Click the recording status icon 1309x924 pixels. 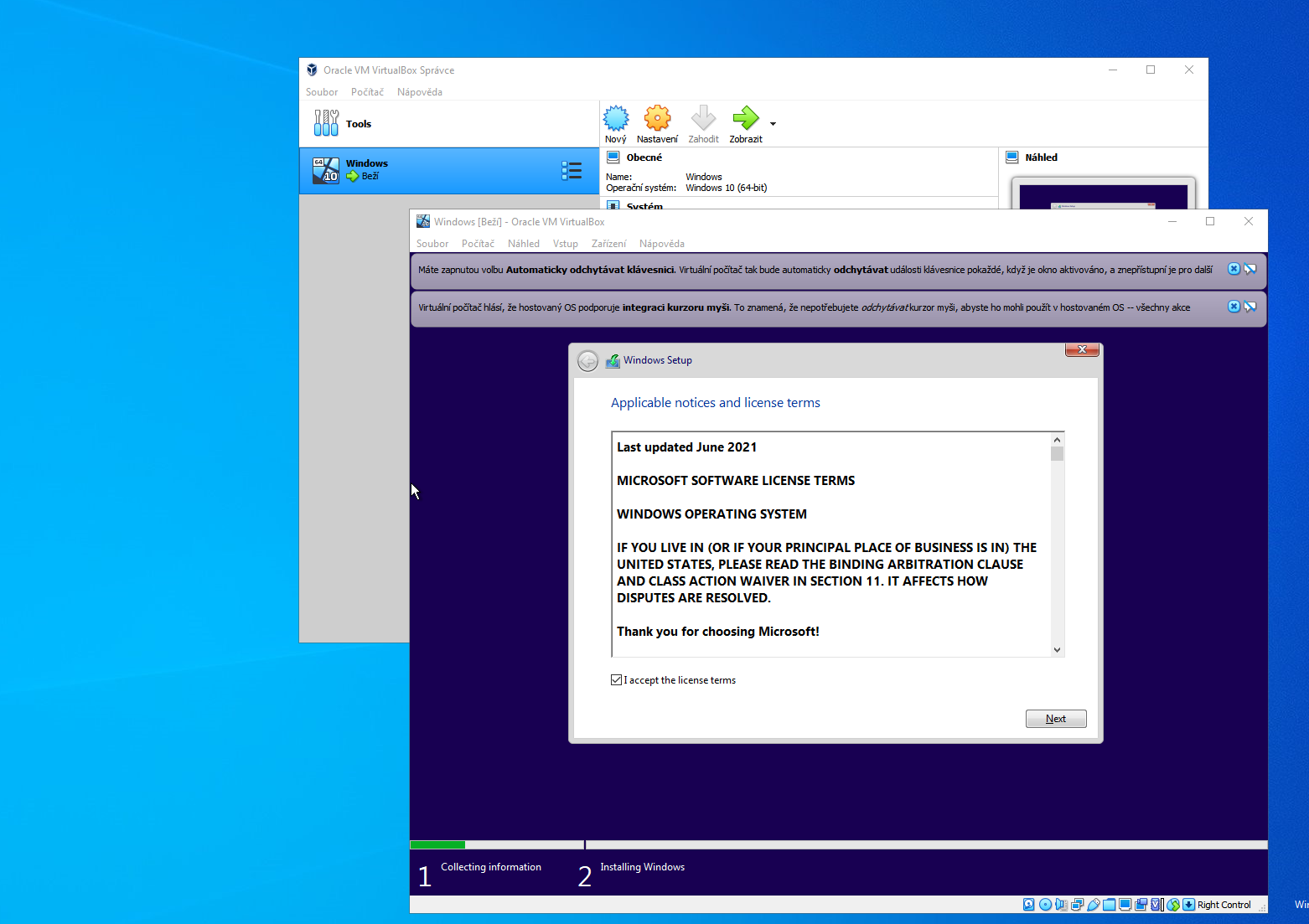tap(1141, 905)
